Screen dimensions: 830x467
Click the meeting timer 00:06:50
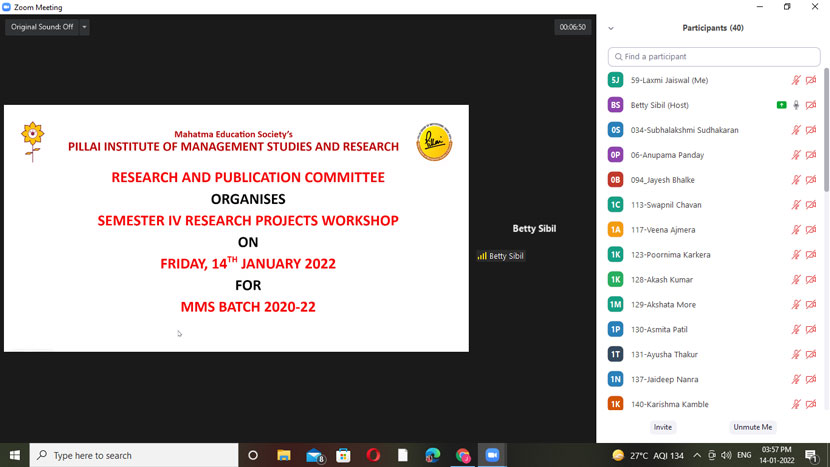573,27
